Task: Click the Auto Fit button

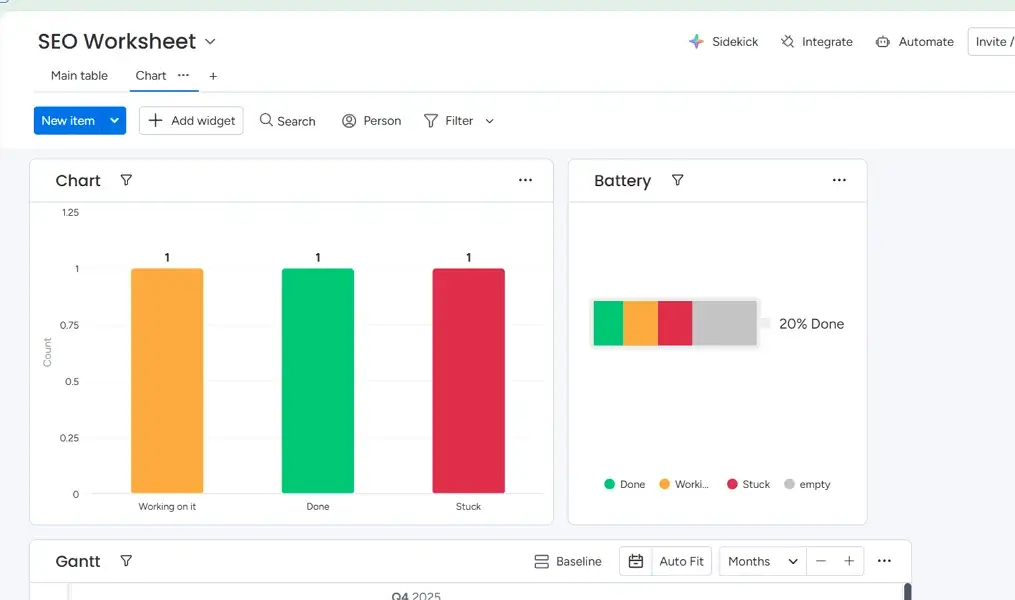Action: tap(681, 561)
